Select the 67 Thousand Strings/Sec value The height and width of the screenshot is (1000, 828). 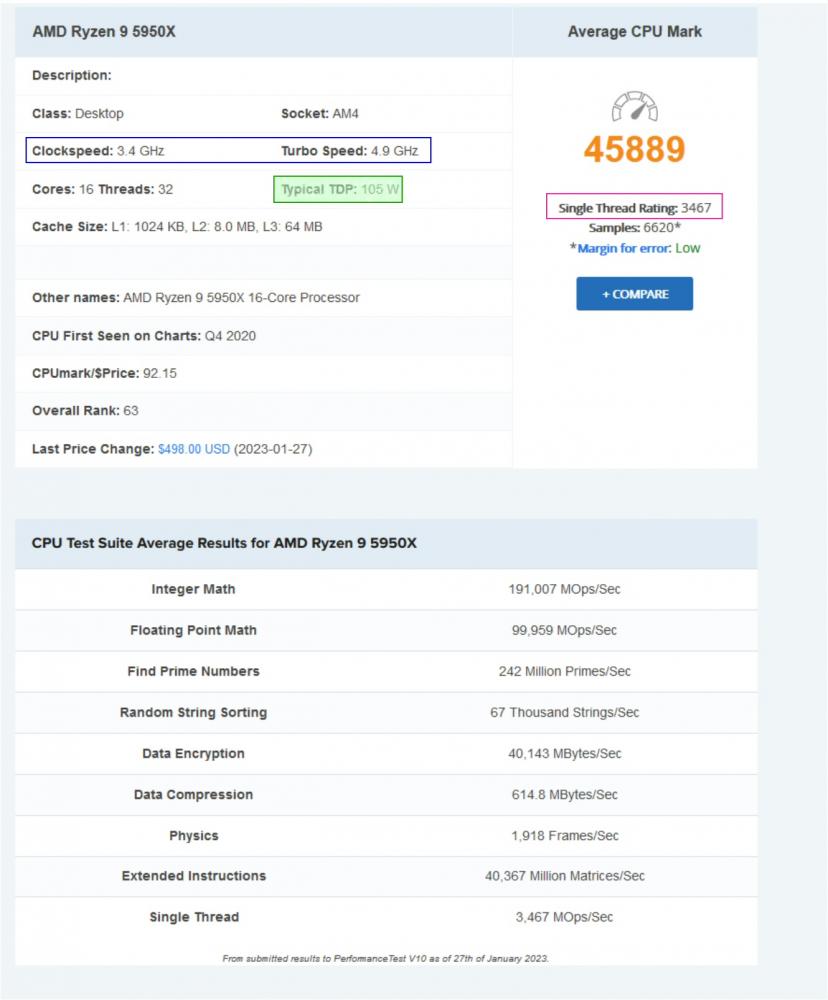pyautogui.click(x=565, y=712)
